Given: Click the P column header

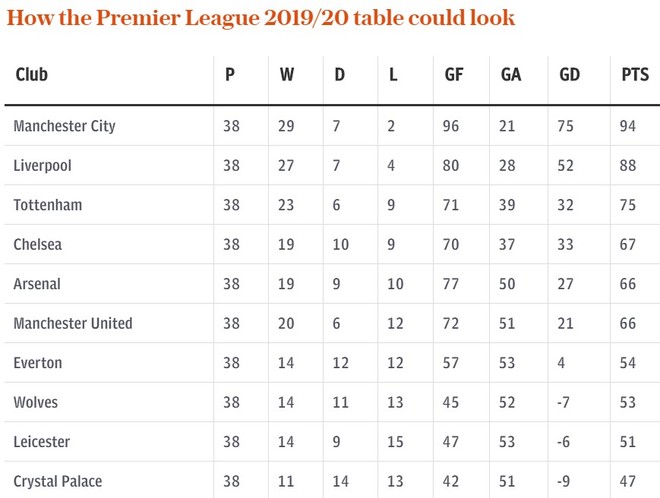Looking at the screenshot, I should [x=229, y=75].
